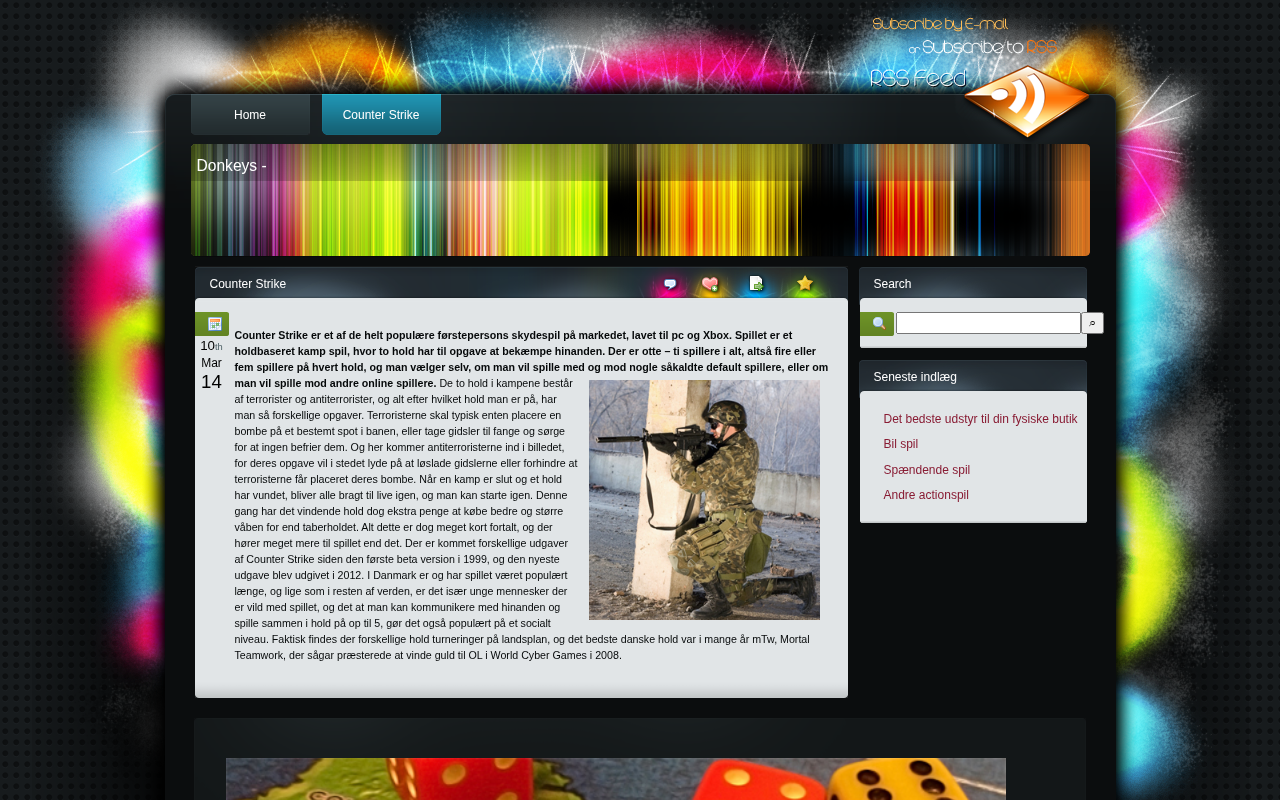Click the Counter Strike post title
Viewport: 1280px width, 800px height.
(248, 284)
